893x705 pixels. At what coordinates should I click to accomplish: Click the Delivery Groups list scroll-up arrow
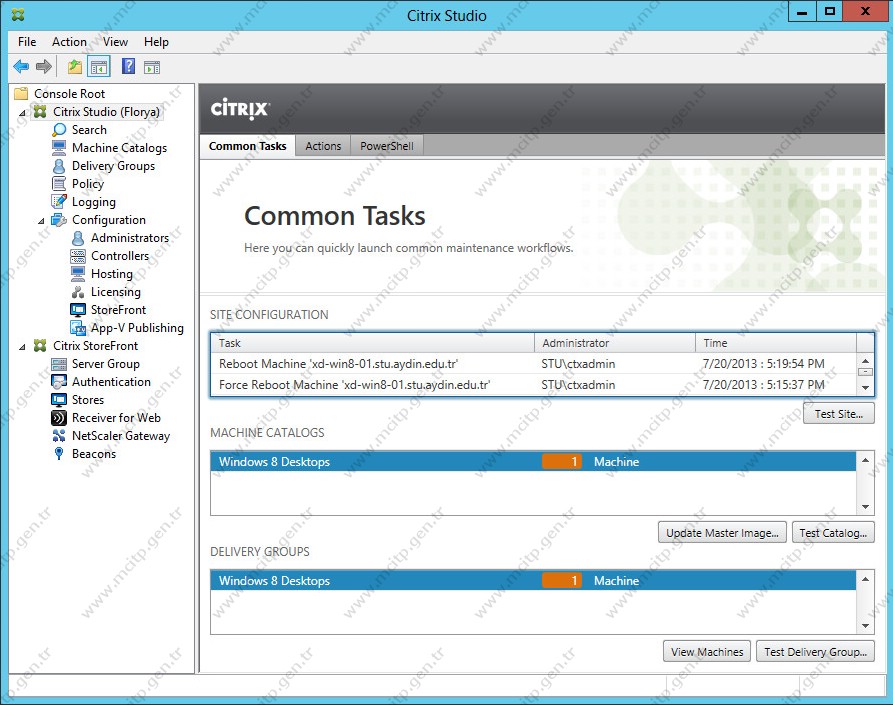(865, 579)
